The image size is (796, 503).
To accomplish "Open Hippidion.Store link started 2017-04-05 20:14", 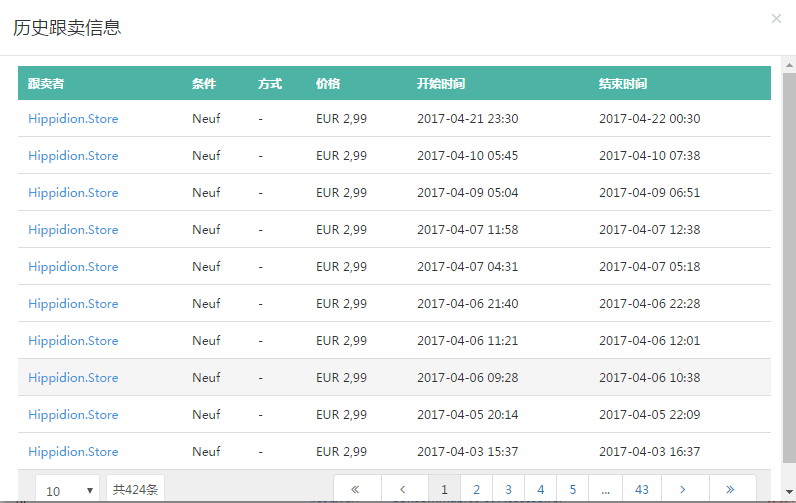I will coord(73,415).
